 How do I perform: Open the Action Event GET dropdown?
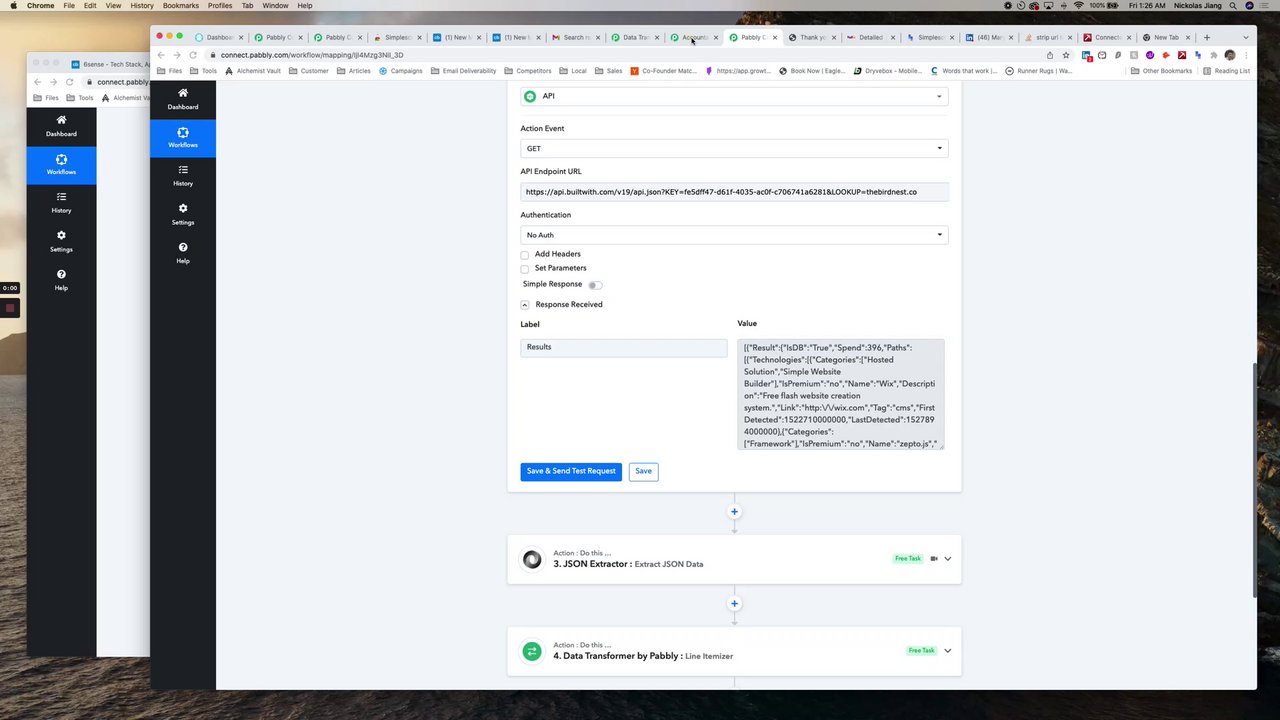coord(734,148)
